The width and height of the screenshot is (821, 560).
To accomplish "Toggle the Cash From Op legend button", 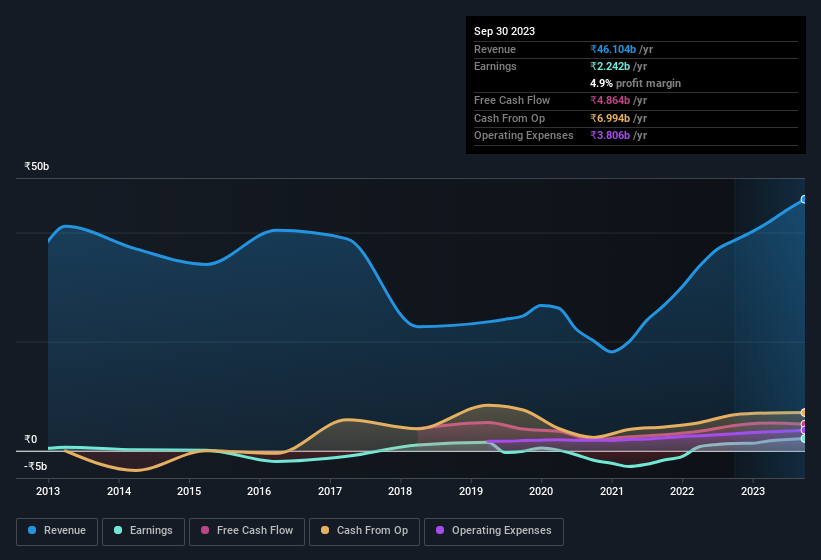I will click(364, 531).
